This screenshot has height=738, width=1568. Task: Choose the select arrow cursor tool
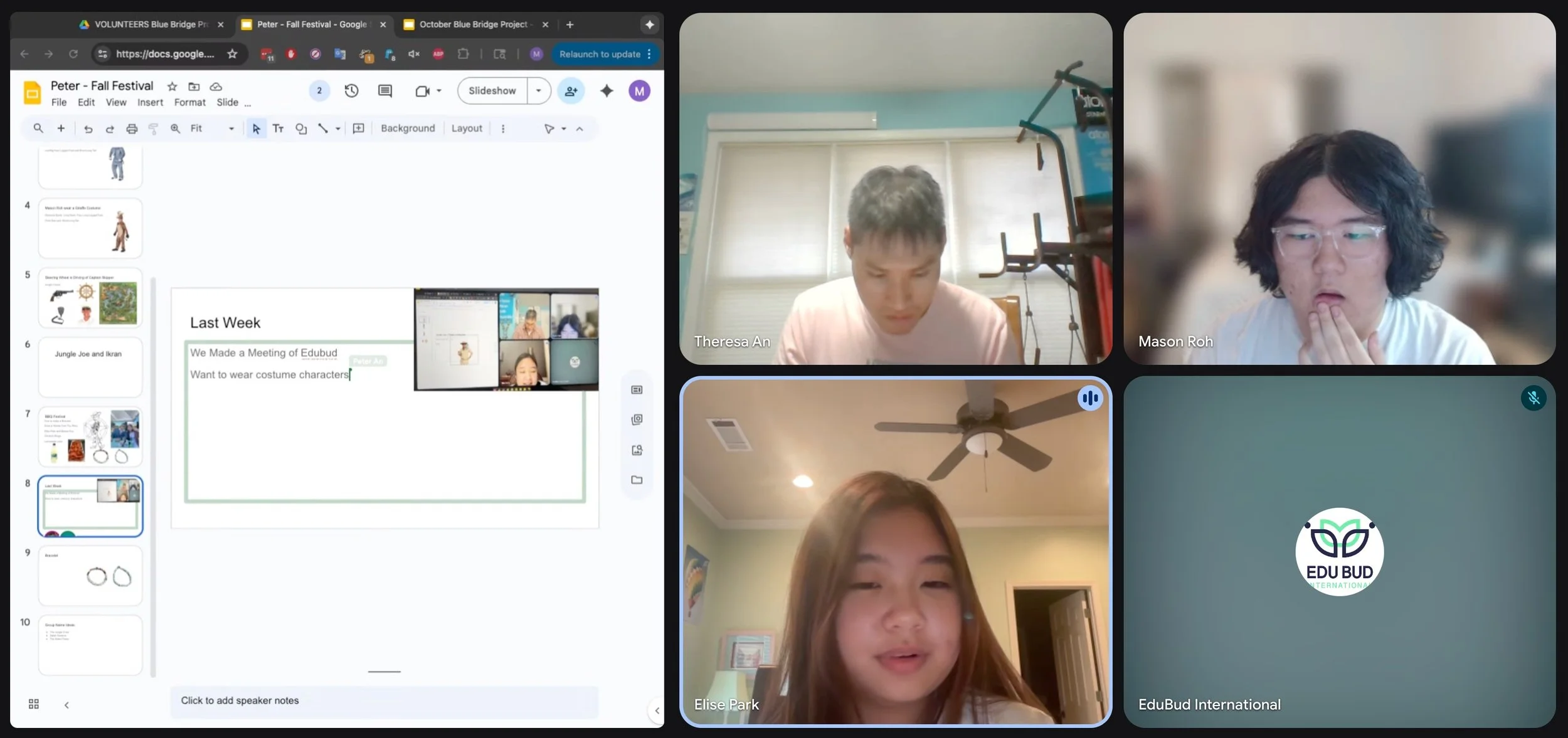click(256, 129)
